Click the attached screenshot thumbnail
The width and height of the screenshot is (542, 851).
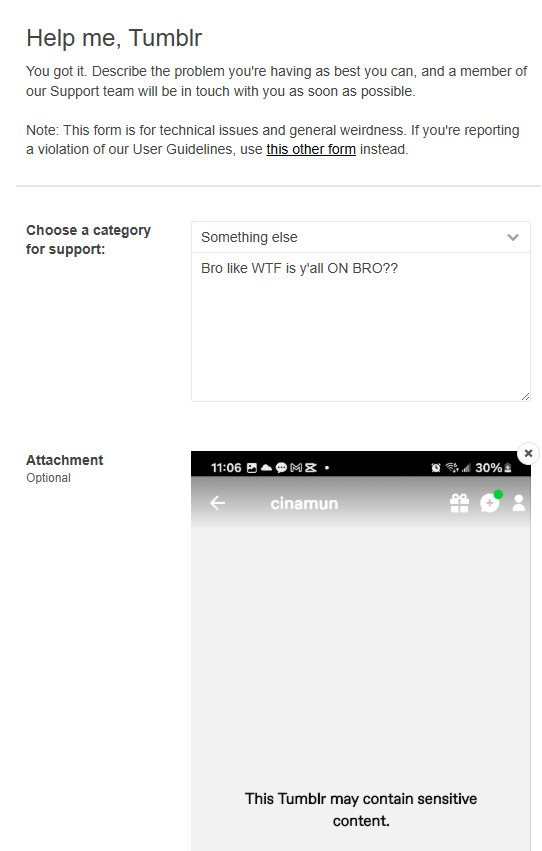tap(360, 651)
